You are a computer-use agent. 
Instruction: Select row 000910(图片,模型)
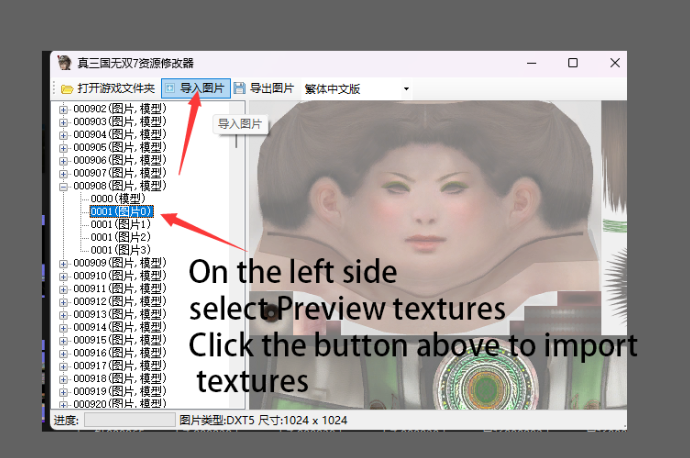coord(120,276)
